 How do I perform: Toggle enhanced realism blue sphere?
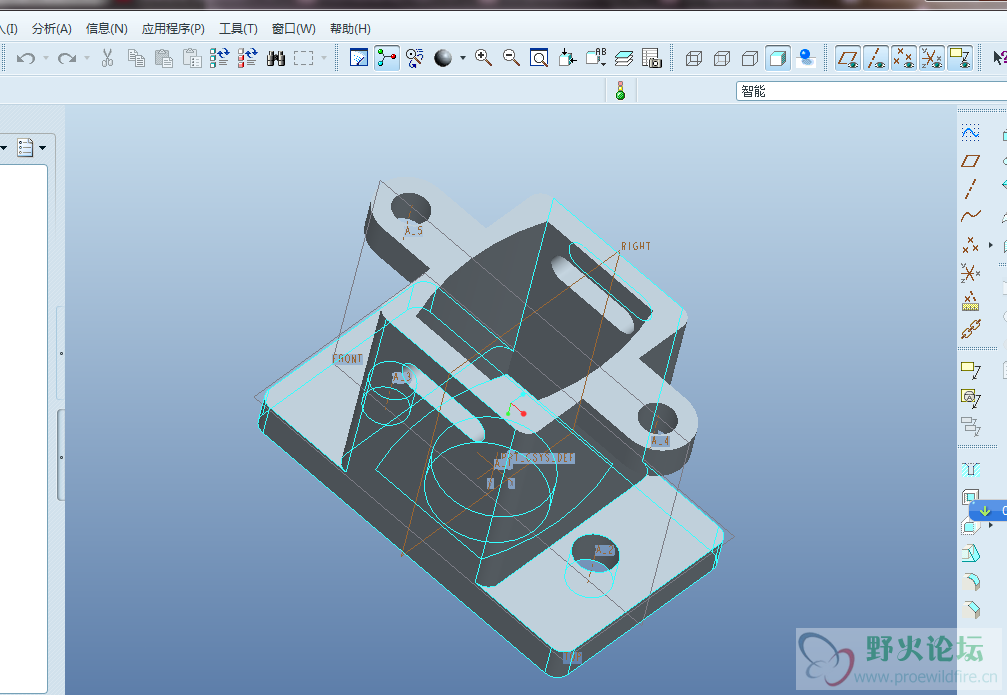(805, 58)
